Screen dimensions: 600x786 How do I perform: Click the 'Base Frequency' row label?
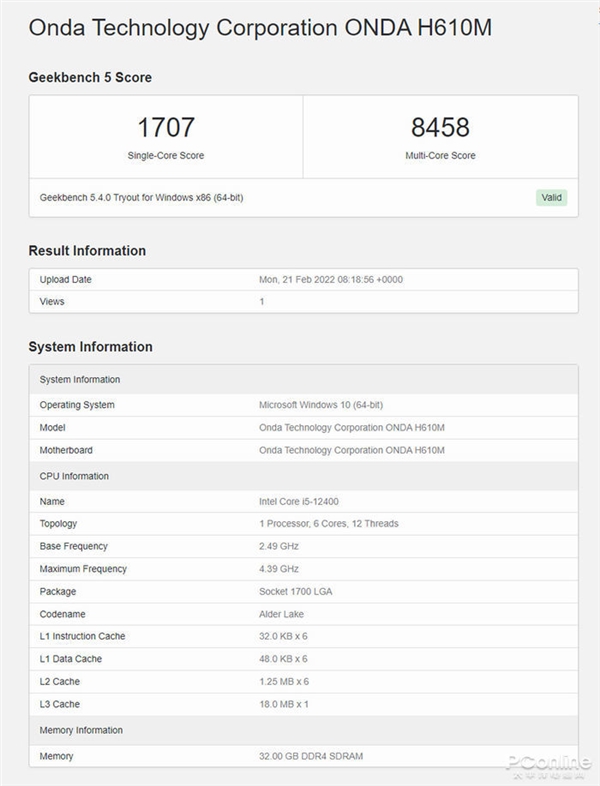[x=74, y=546]
